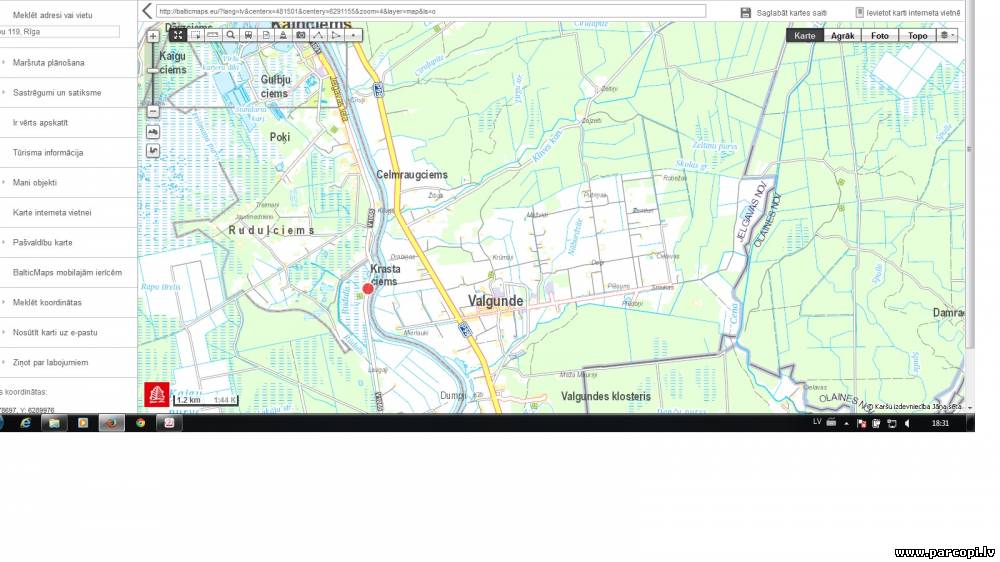Click the undo arrow map button
1000x562 pixels.
pos(152,151)
